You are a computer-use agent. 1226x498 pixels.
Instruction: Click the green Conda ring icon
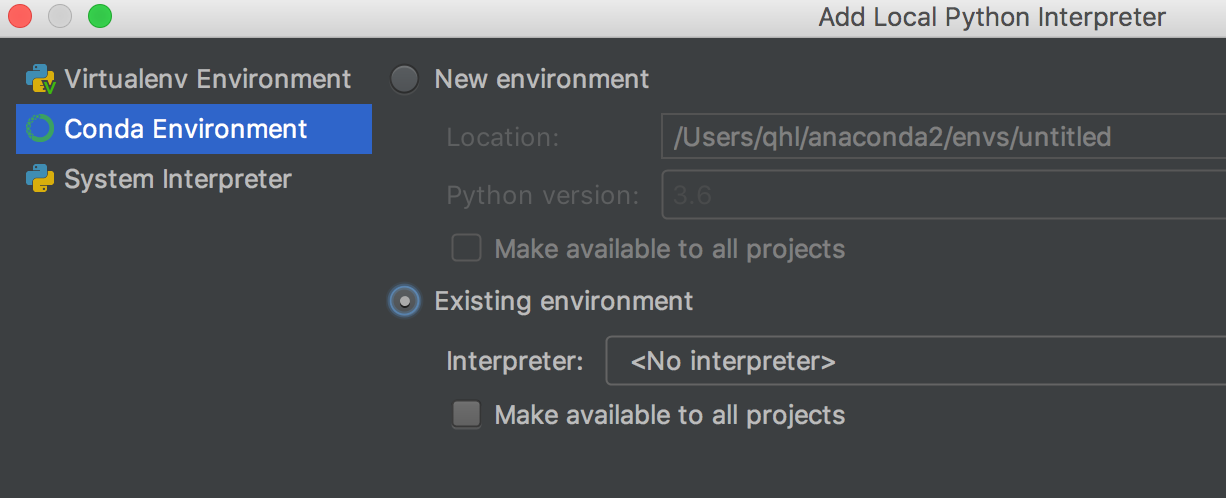click(x=40, y=129)
